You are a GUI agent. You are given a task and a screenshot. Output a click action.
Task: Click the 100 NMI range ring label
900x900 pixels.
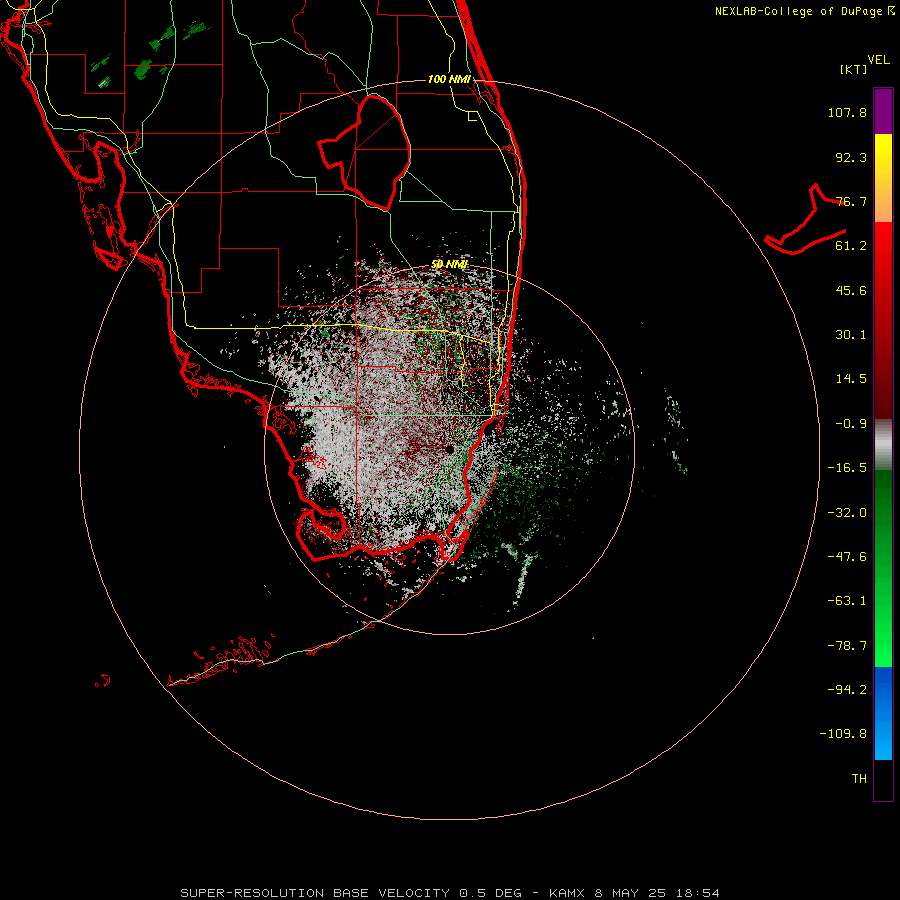449,79
